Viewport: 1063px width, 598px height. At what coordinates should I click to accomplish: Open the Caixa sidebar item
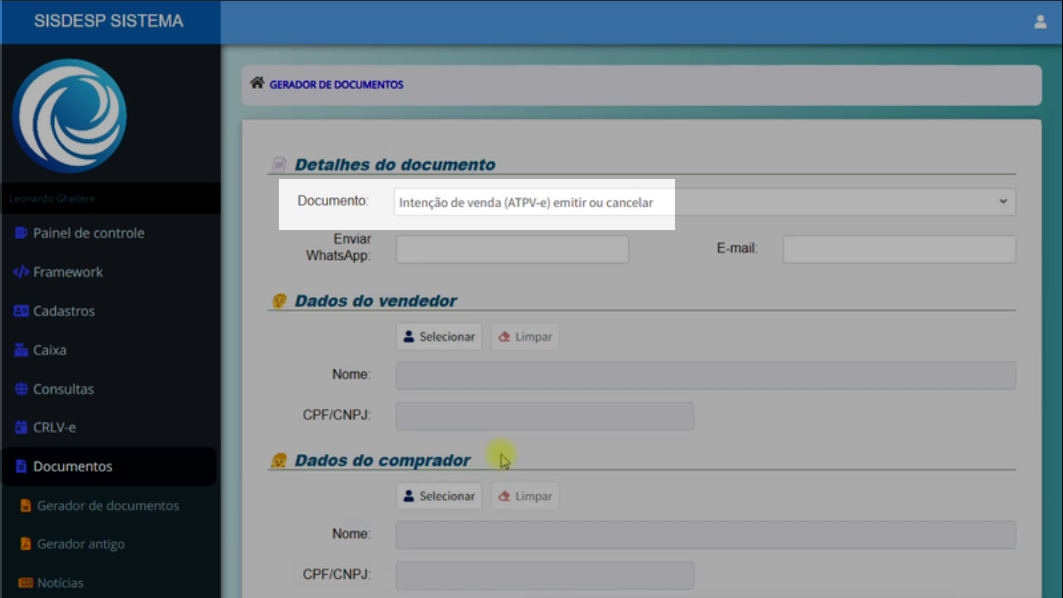[x=49, y=350]
